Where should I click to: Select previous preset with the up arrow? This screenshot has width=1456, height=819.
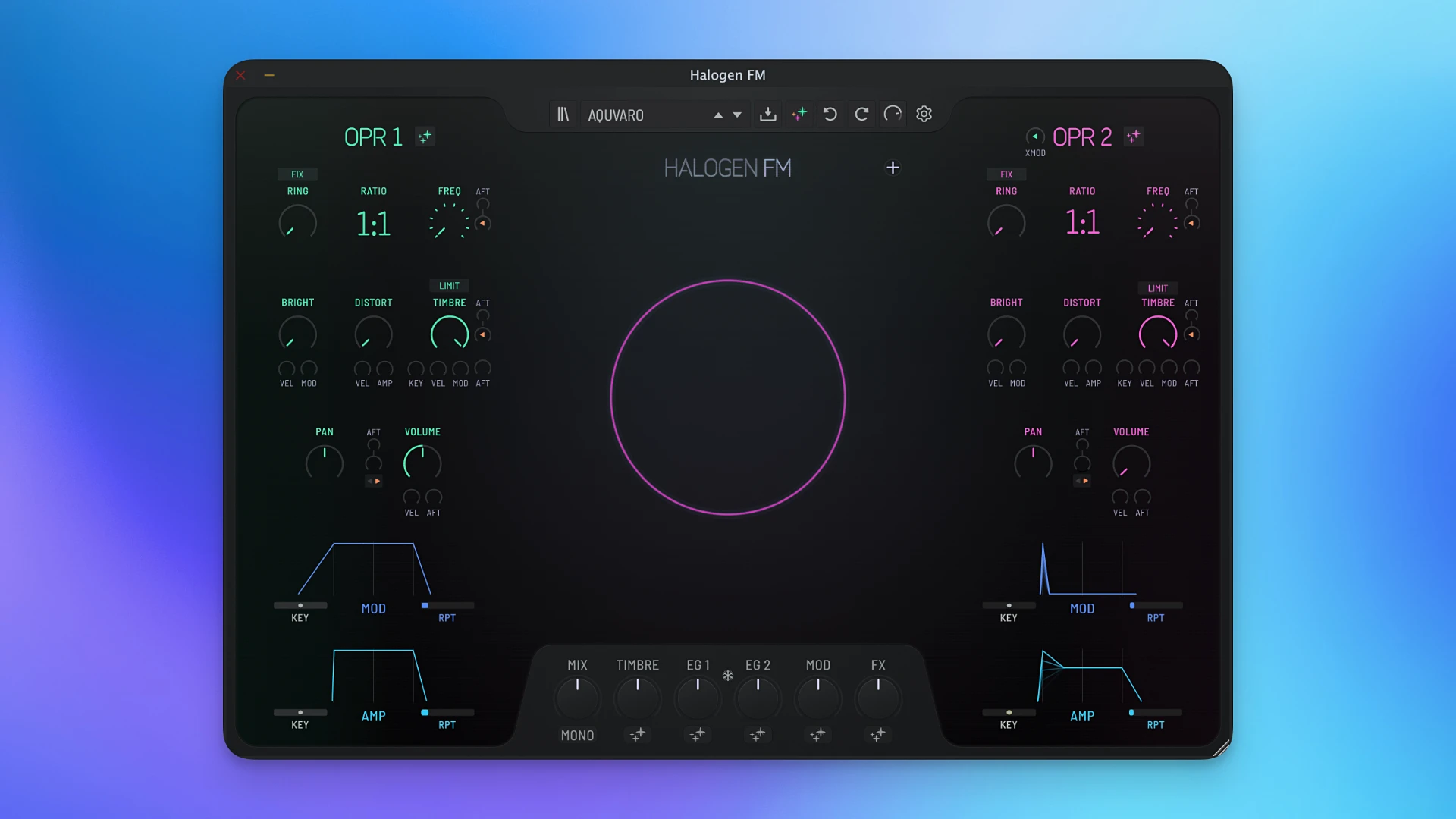click(718, 115)
